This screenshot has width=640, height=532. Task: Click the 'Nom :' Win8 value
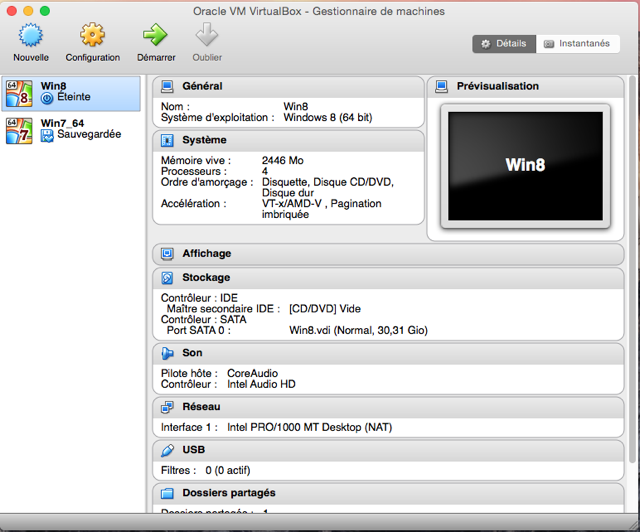point(296,107)
